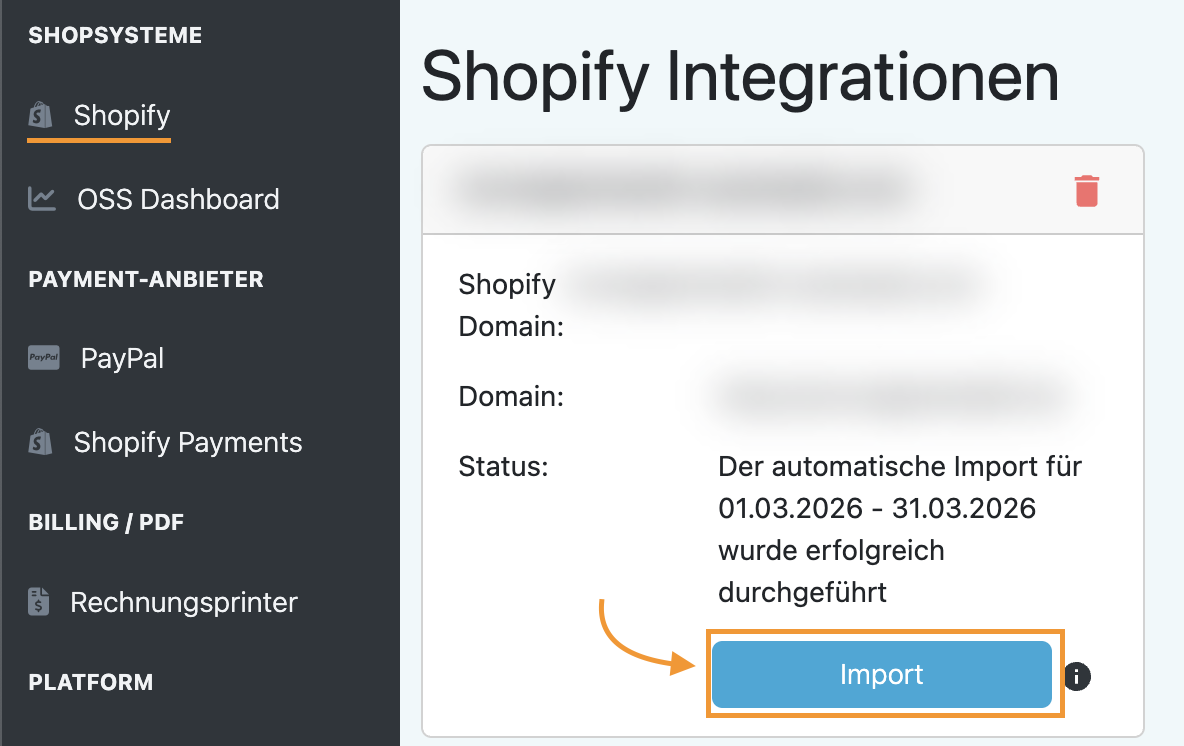Image resolution: width=1184 pixels, height=746 pixels.
Task: Click the blurred integration name in card header
Action: [x=690, y=190]
